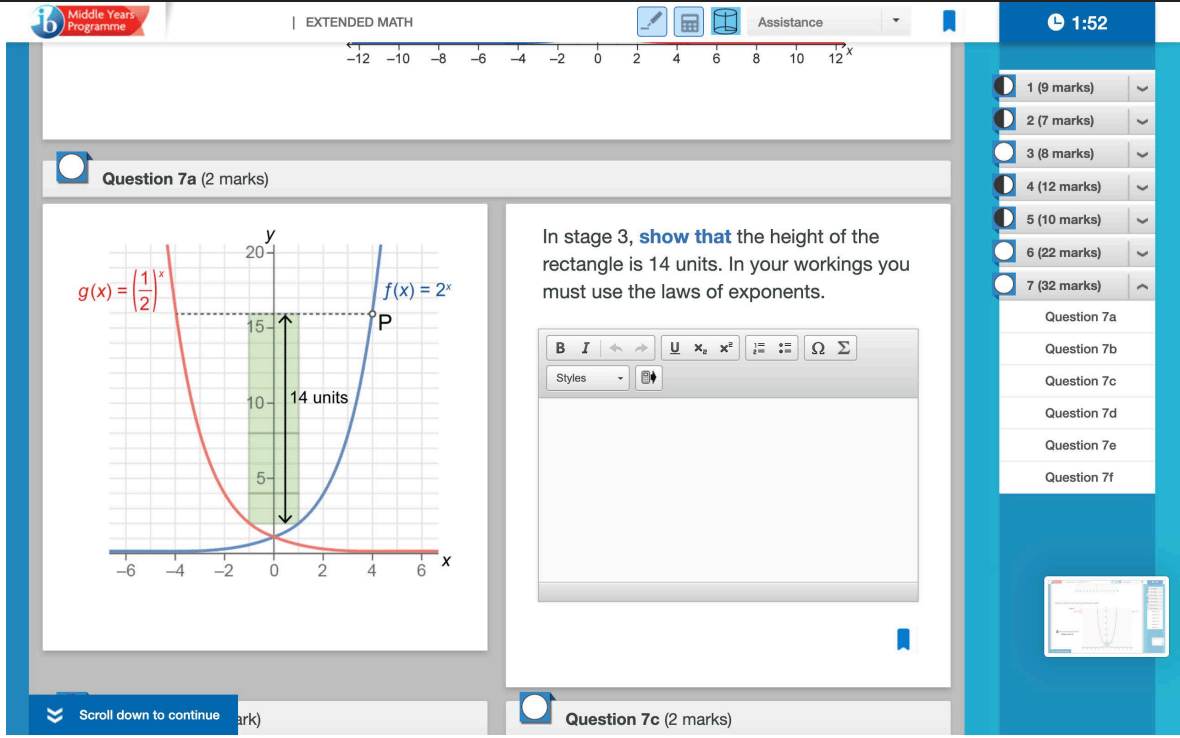Select 7 (32 marks) in question list
The image size is (1180, 738).
[1063, 286]
